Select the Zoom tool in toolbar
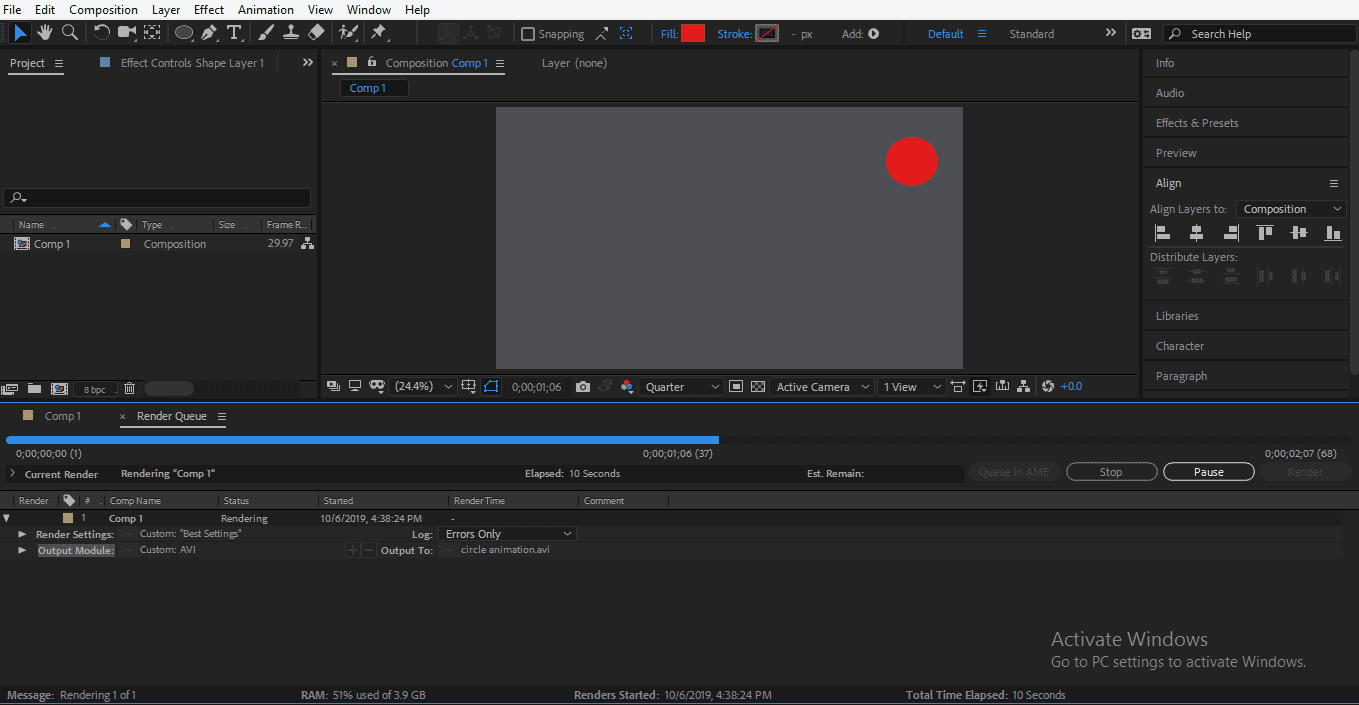 tap(70, 33)
